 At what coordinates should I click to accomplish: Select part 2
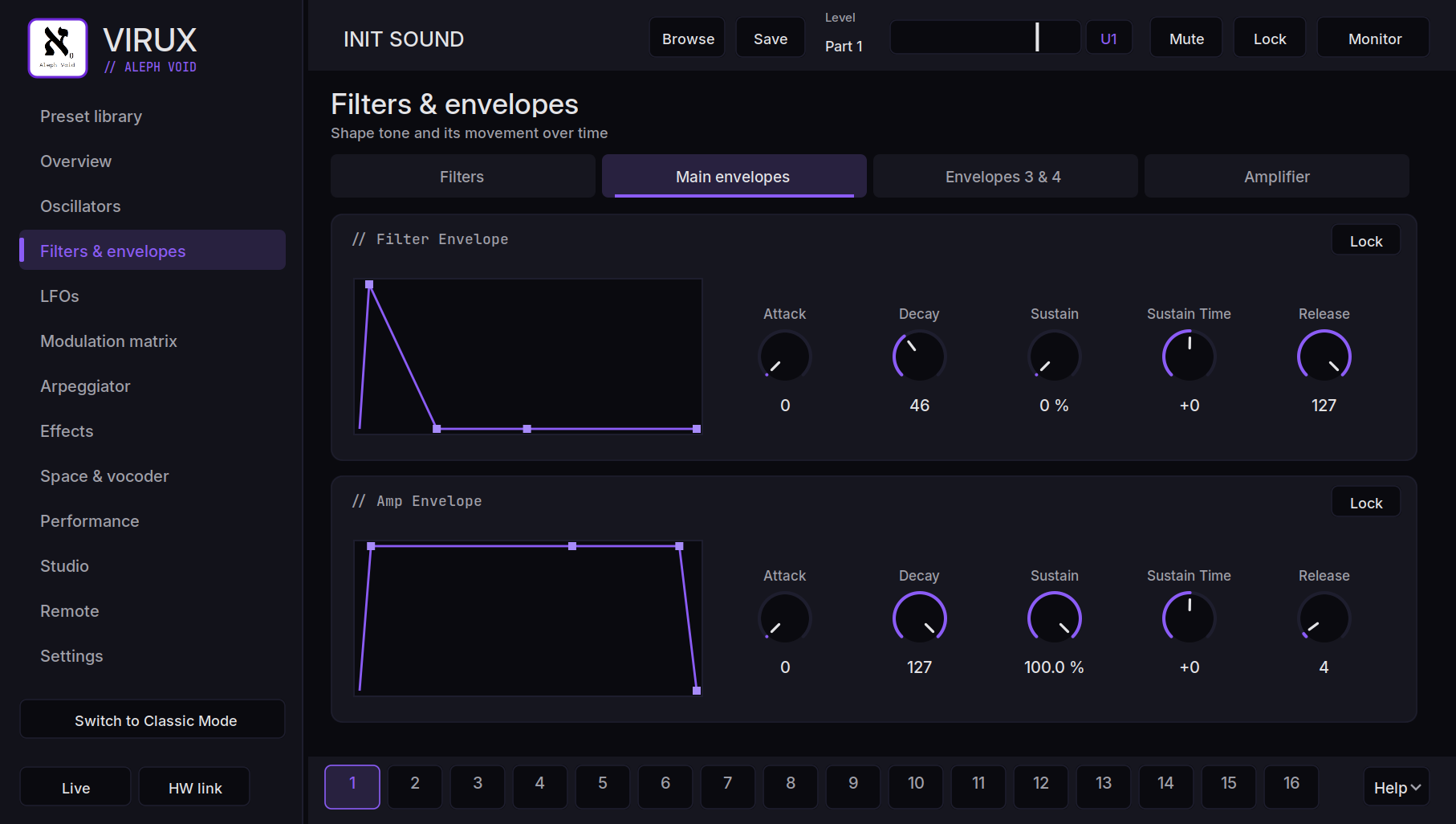tap(415, 786)
